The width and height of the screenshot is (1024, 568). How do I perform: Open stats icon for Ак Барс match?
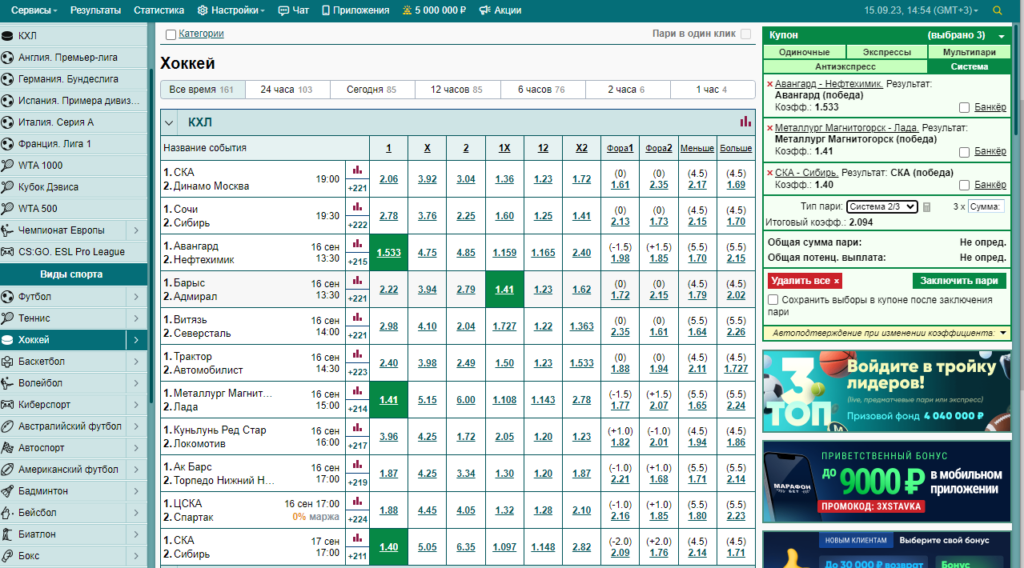(357, 465)
